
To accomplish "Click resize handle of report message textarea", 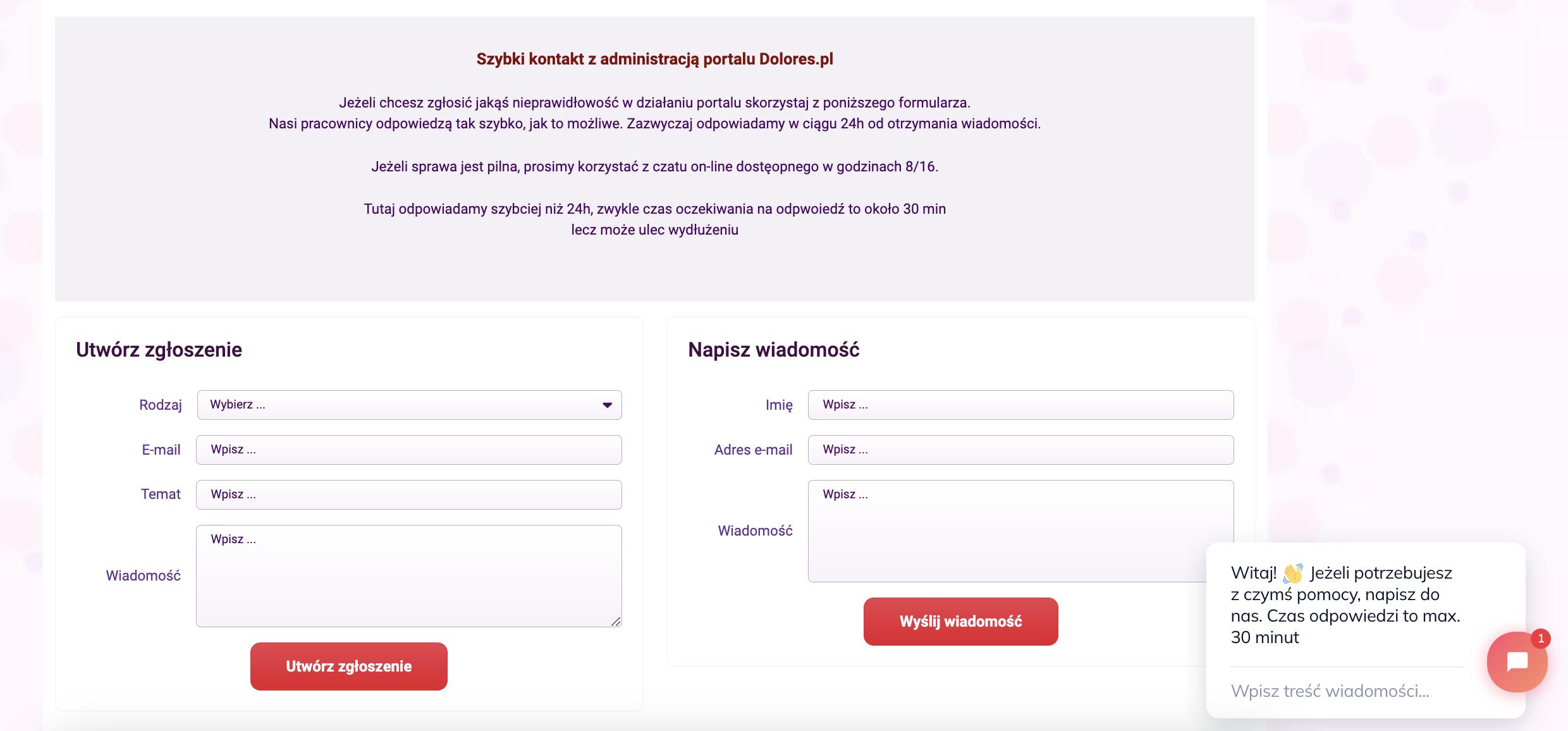I will [x=616, y=622].
